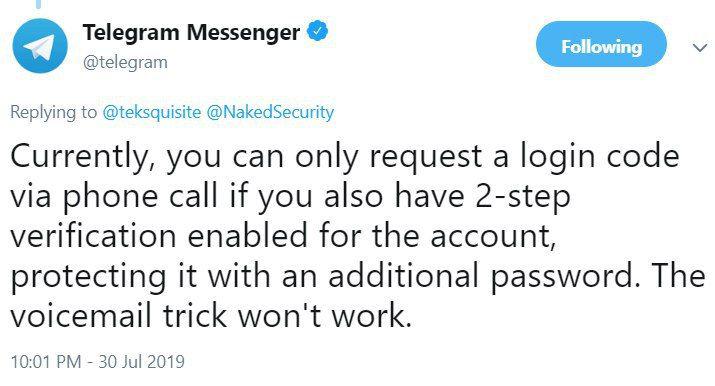Click the word "Messenger" in account name
Screen dimensions: 715x386
243,33
